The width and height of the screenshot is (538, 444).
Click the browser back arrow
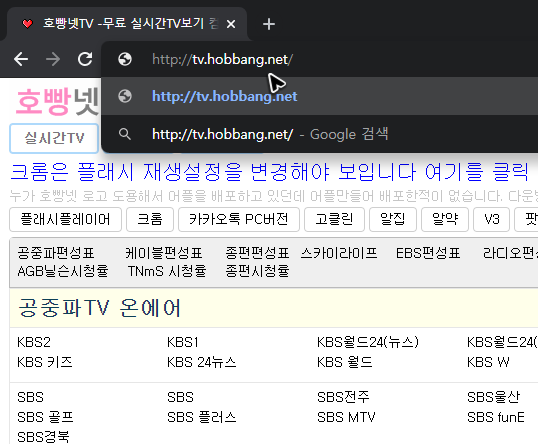coord(21,59)
